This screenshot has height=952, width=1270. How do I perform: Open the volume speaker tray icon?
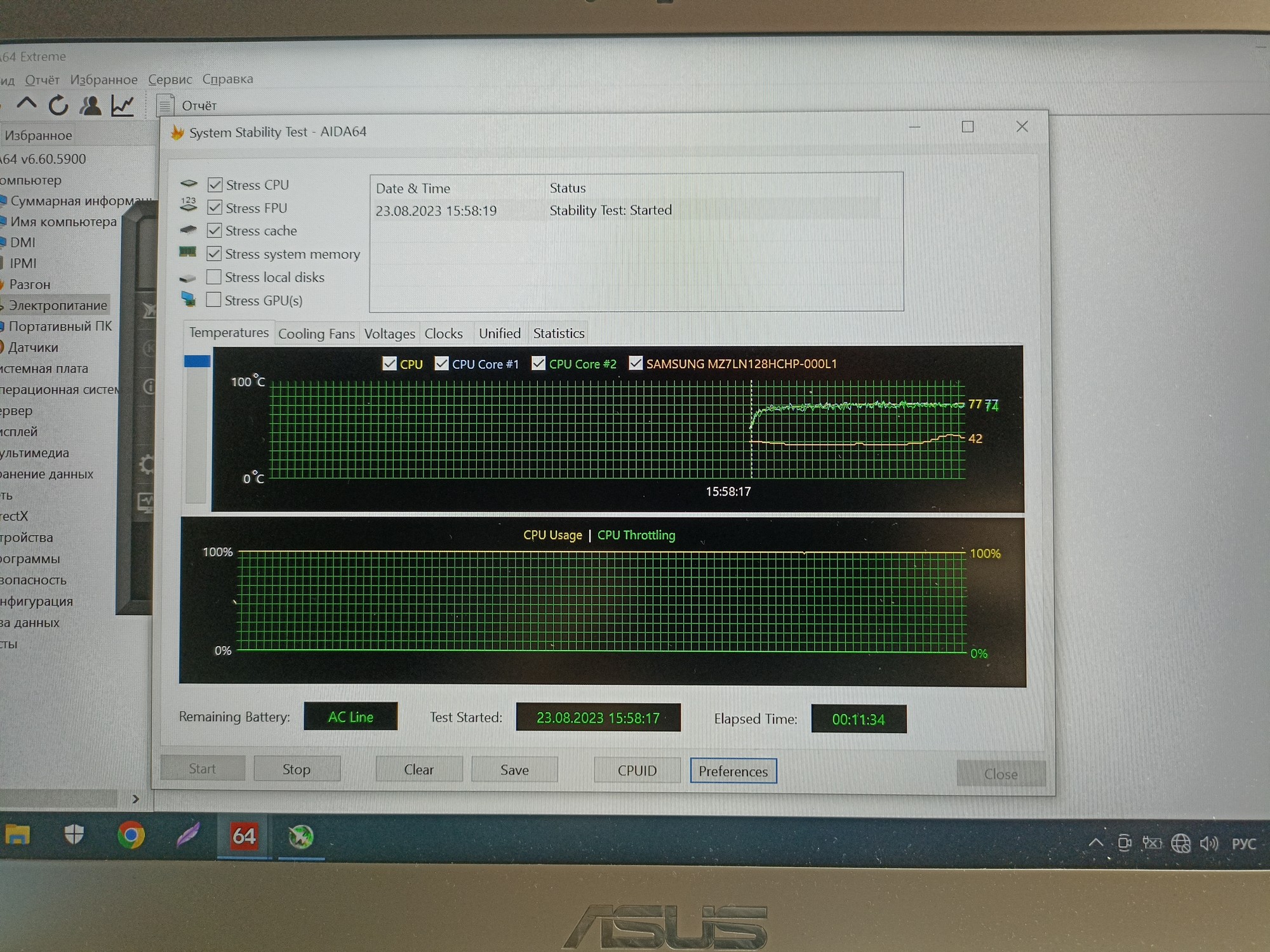point(1208,843)
